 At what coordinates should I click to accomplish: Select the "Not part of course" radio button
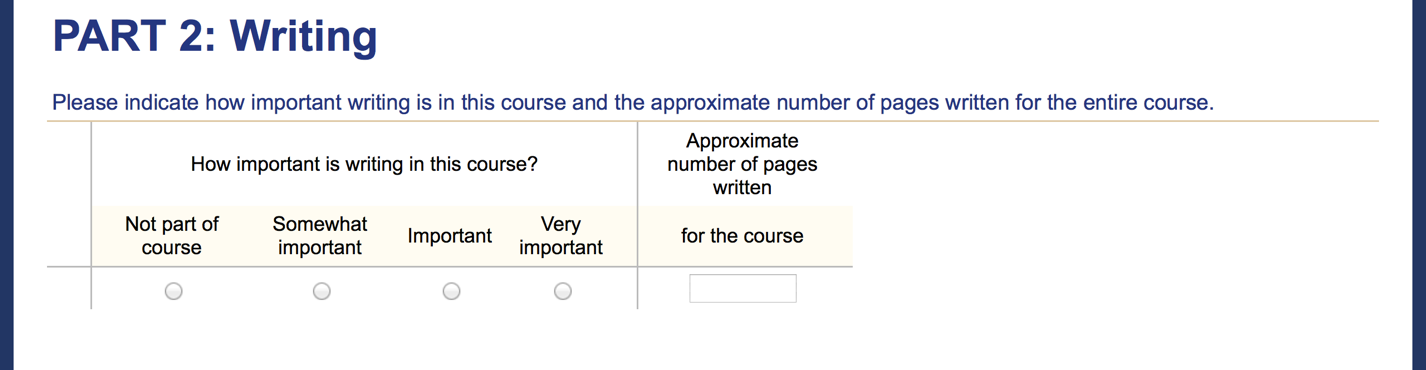[x=174, y=291]
